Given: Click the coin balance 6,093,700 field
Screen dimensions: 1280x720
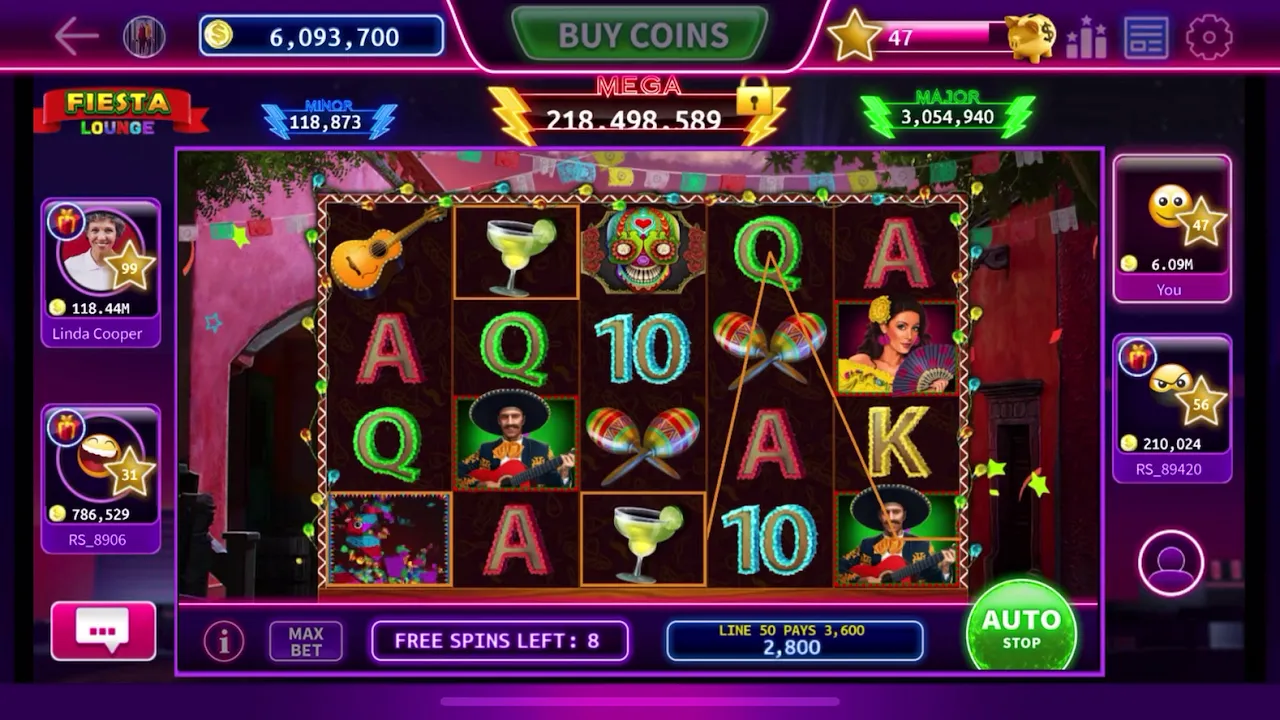Looking at the screenshot, I should tap(321, 36).
